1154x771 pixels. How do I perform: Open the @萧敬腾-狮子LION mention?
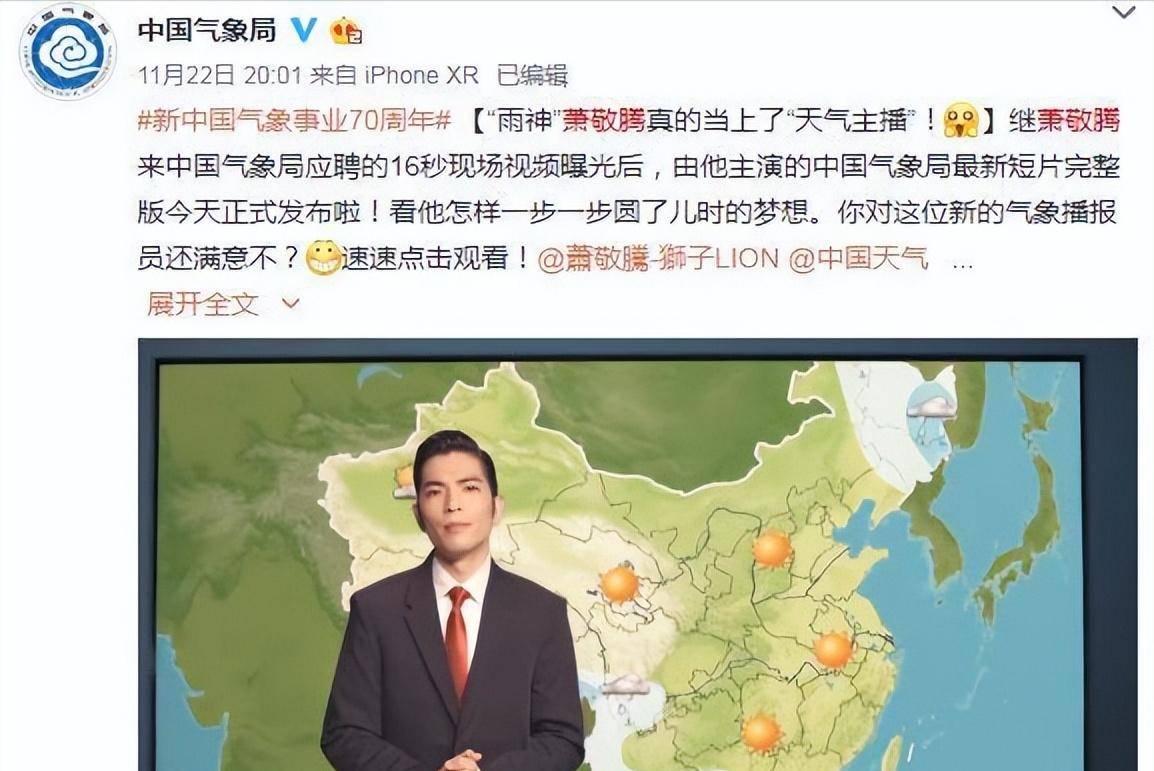659,259
